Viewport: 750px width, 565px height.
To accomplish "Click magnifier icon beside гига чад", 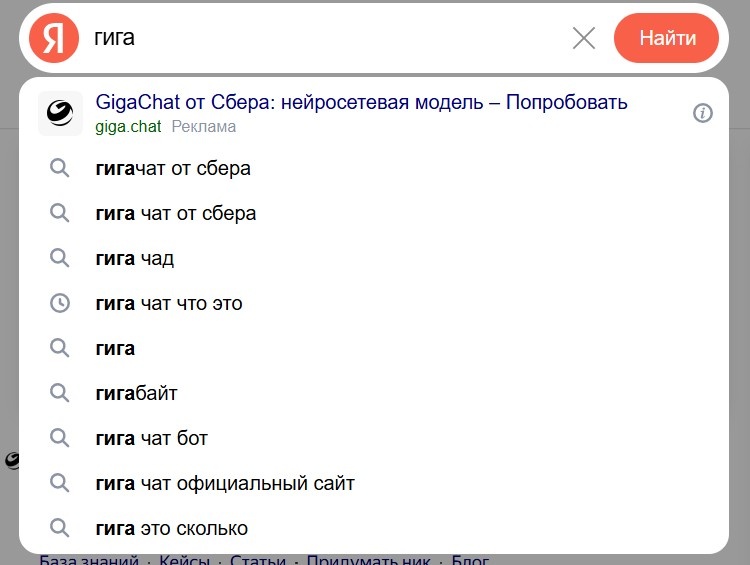I will pos(60,258).
